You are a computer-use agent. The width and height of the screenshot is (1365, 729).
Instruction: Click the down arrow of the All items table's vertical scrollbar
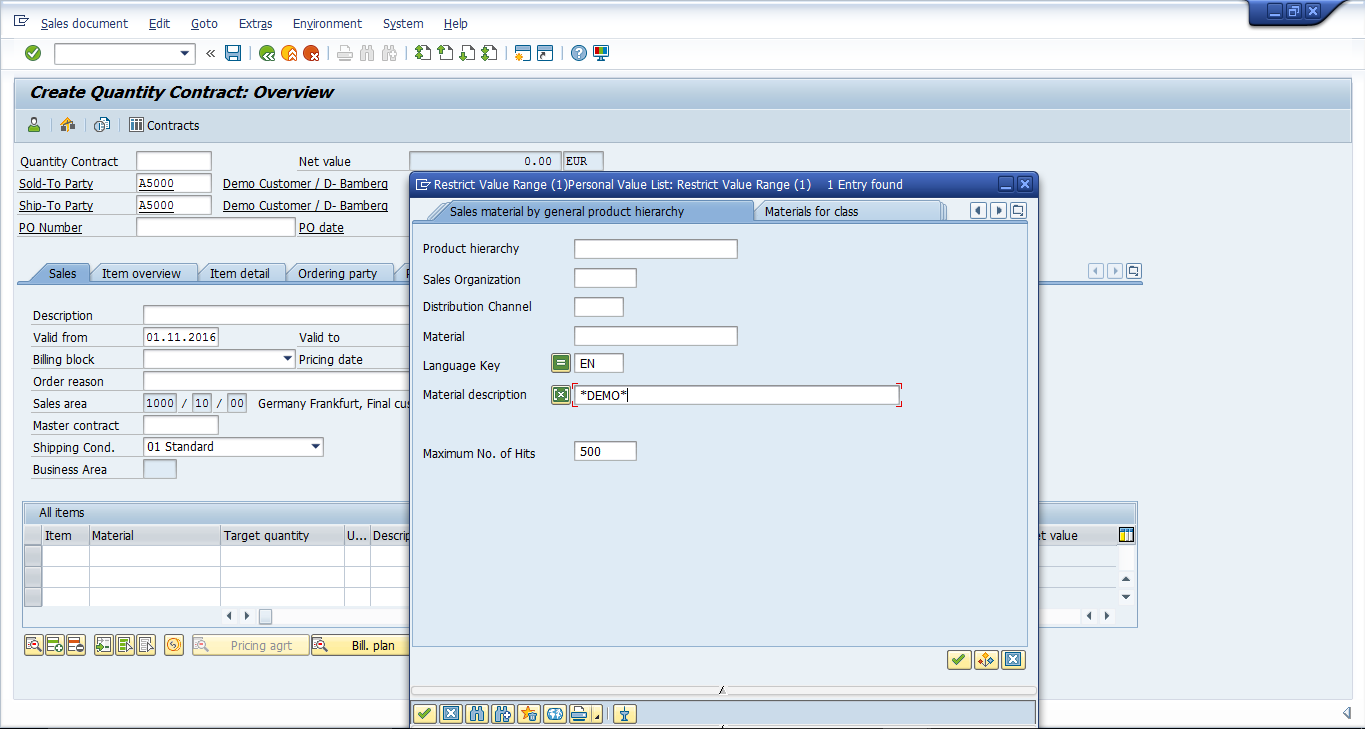point(1126,597)
